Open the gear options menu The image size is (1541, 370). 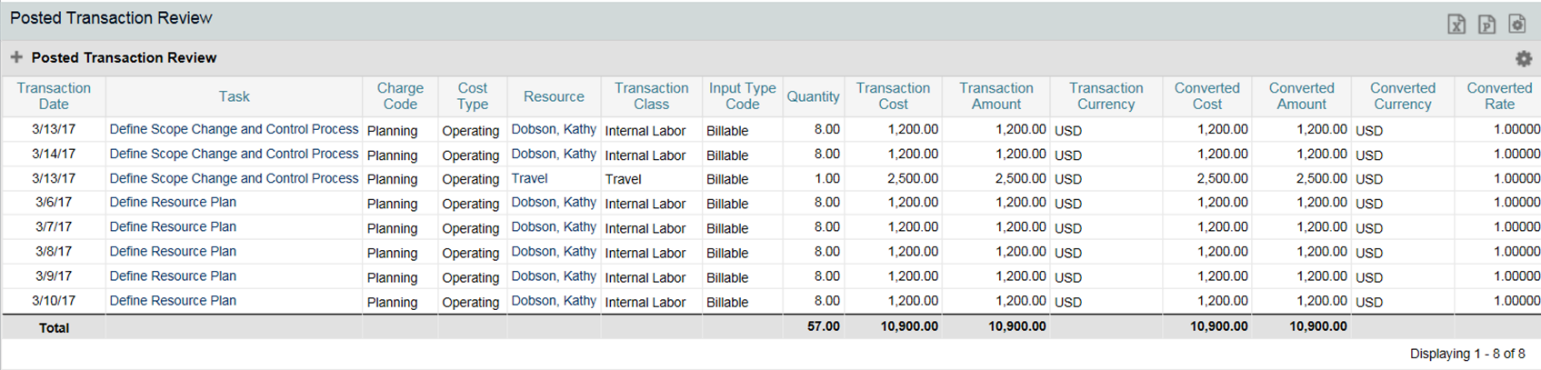(x=1523, y=58)
